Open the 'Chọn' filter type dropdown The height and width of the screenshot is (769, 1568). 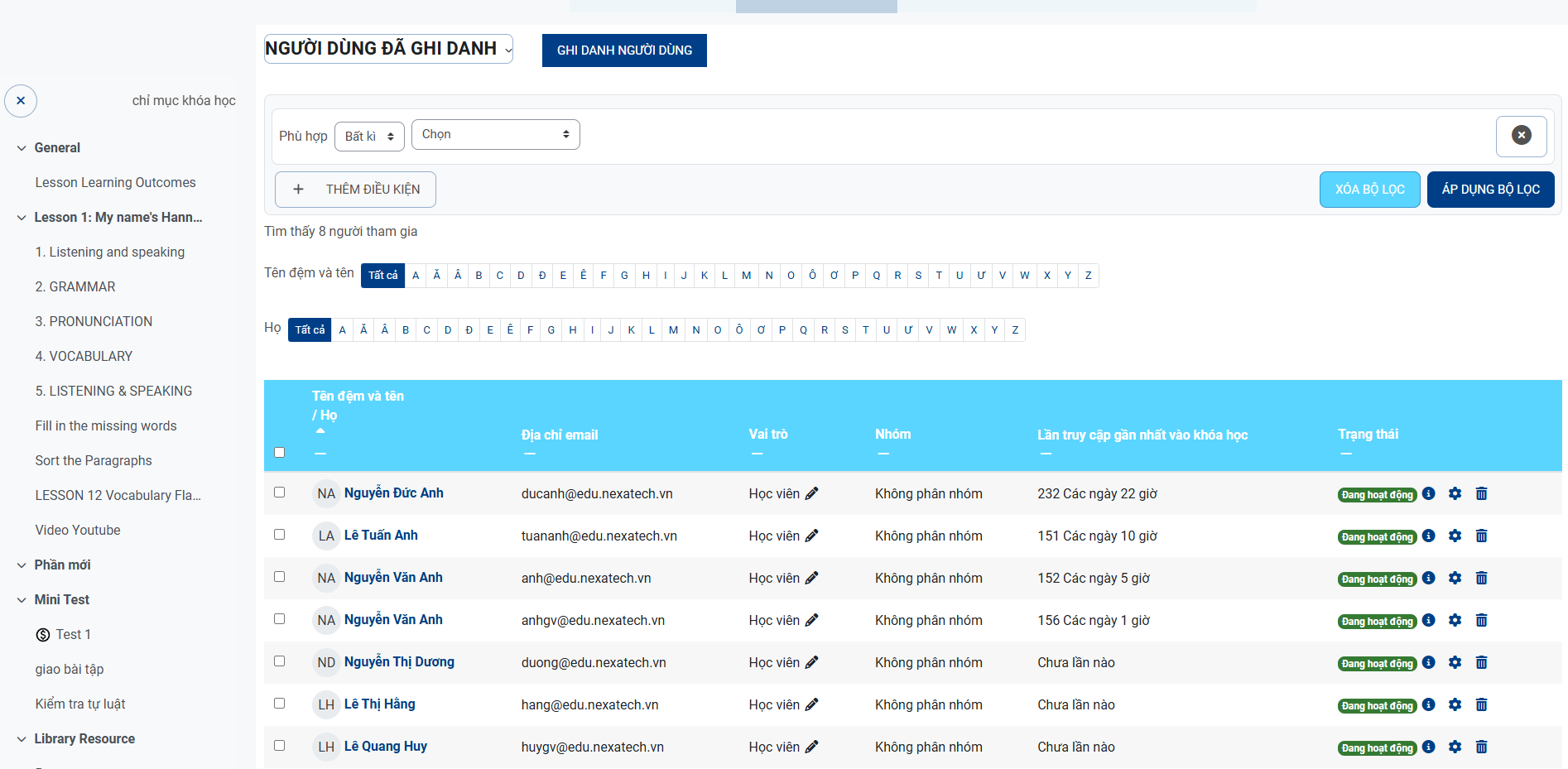click(x=495, y=135)
